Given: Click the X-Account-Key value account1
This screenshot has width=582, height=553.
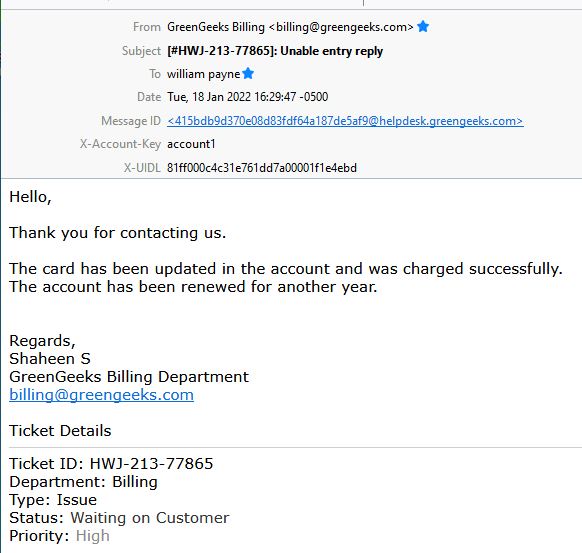Looking at the screenshot, I should [191, 144].
